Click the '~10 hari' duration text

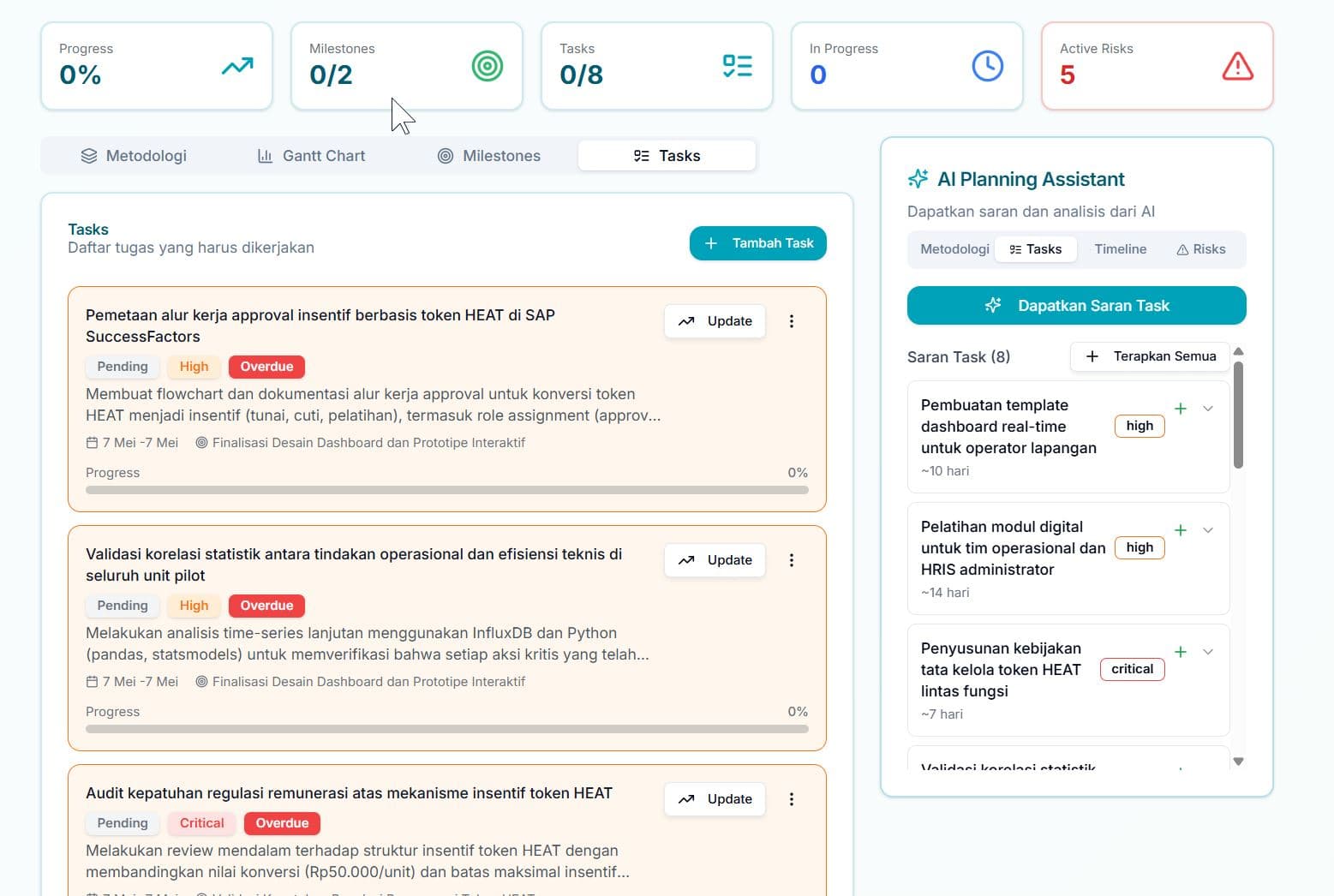point(945,471)
